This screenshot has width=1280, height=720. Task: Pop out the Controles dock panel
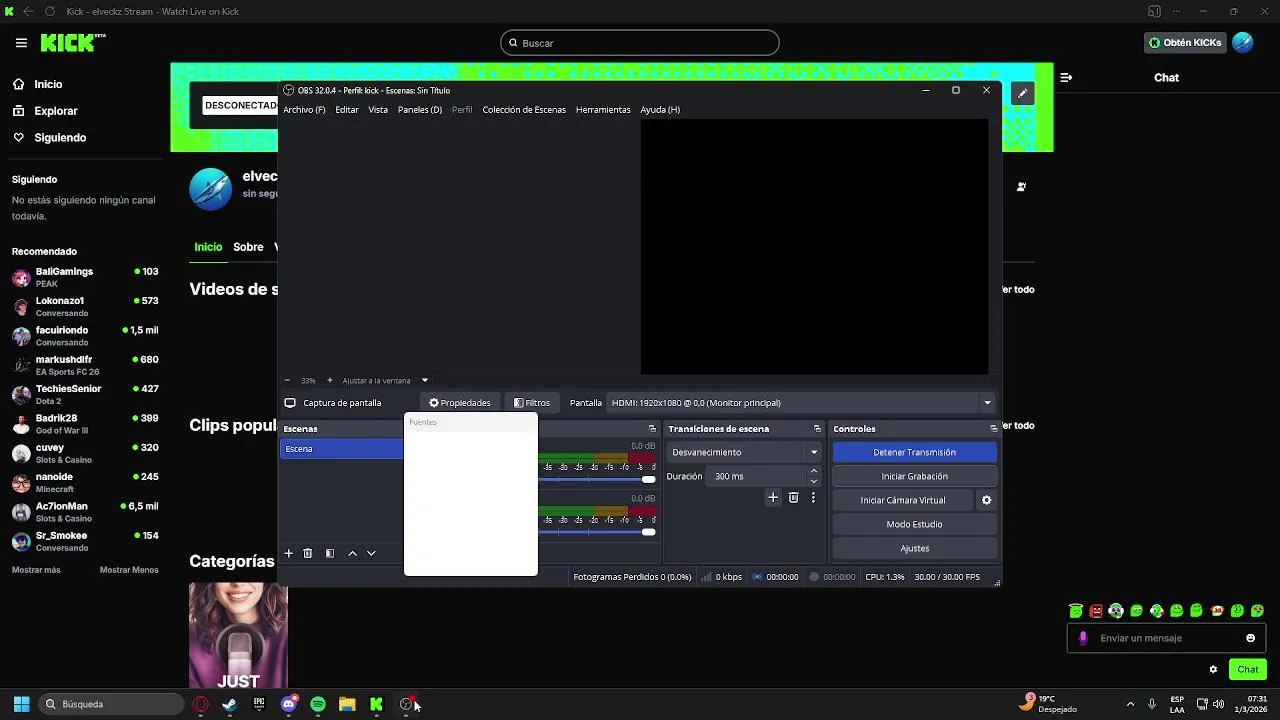(993, 428)
